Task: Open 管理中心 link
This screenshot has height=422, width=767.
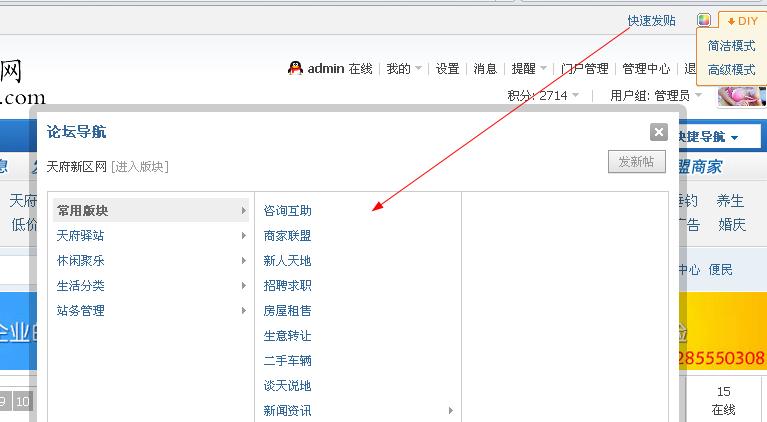Action: pos(646,68)
